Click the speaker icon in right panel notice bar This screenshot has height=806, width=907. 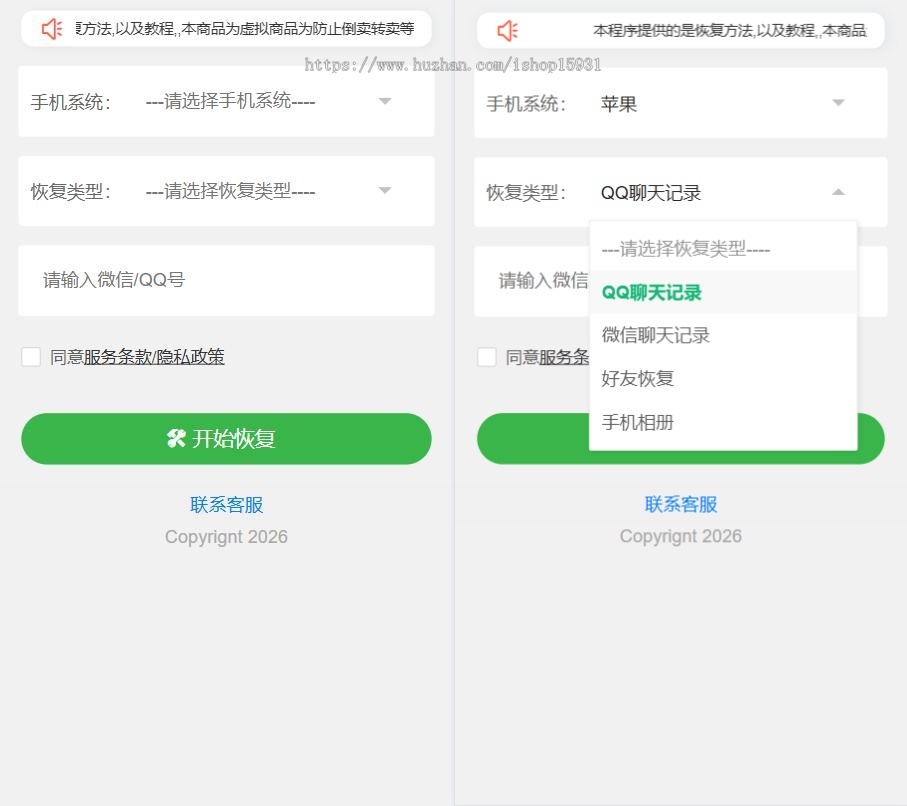coord(508,31)
